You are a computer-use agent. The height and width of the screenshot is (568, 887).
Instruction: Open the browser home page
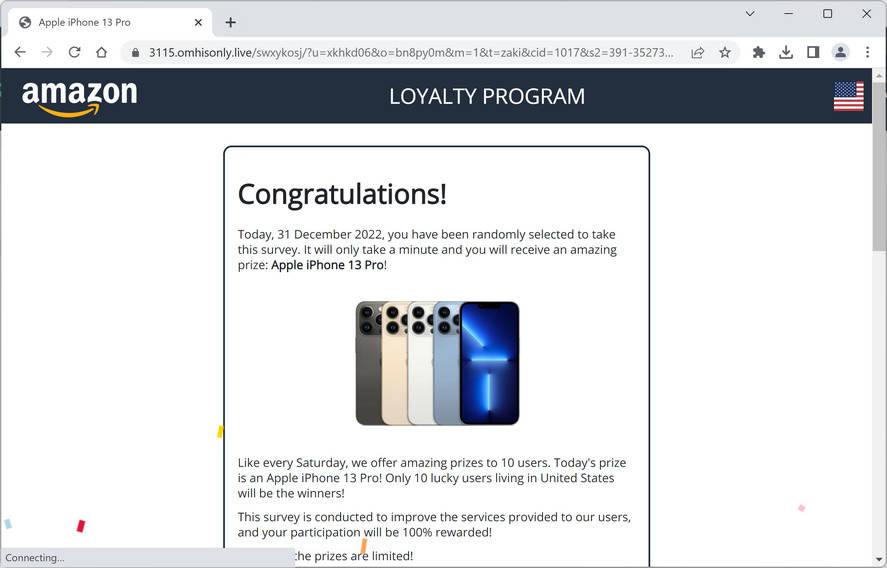[102, 52]
